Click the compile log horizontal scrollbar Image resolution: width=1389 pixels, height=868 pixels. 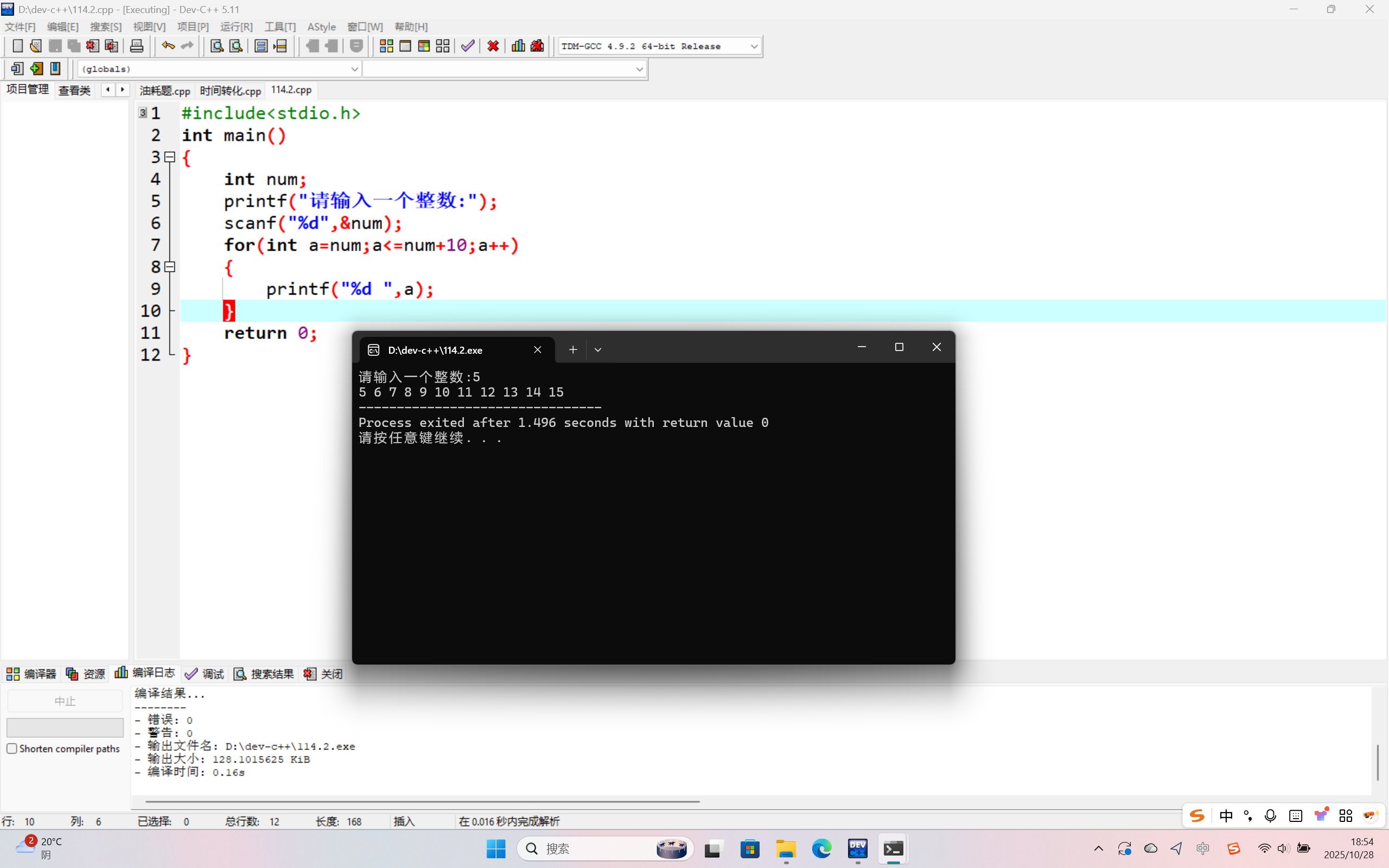pyautogui.click(x=422, y=801)
